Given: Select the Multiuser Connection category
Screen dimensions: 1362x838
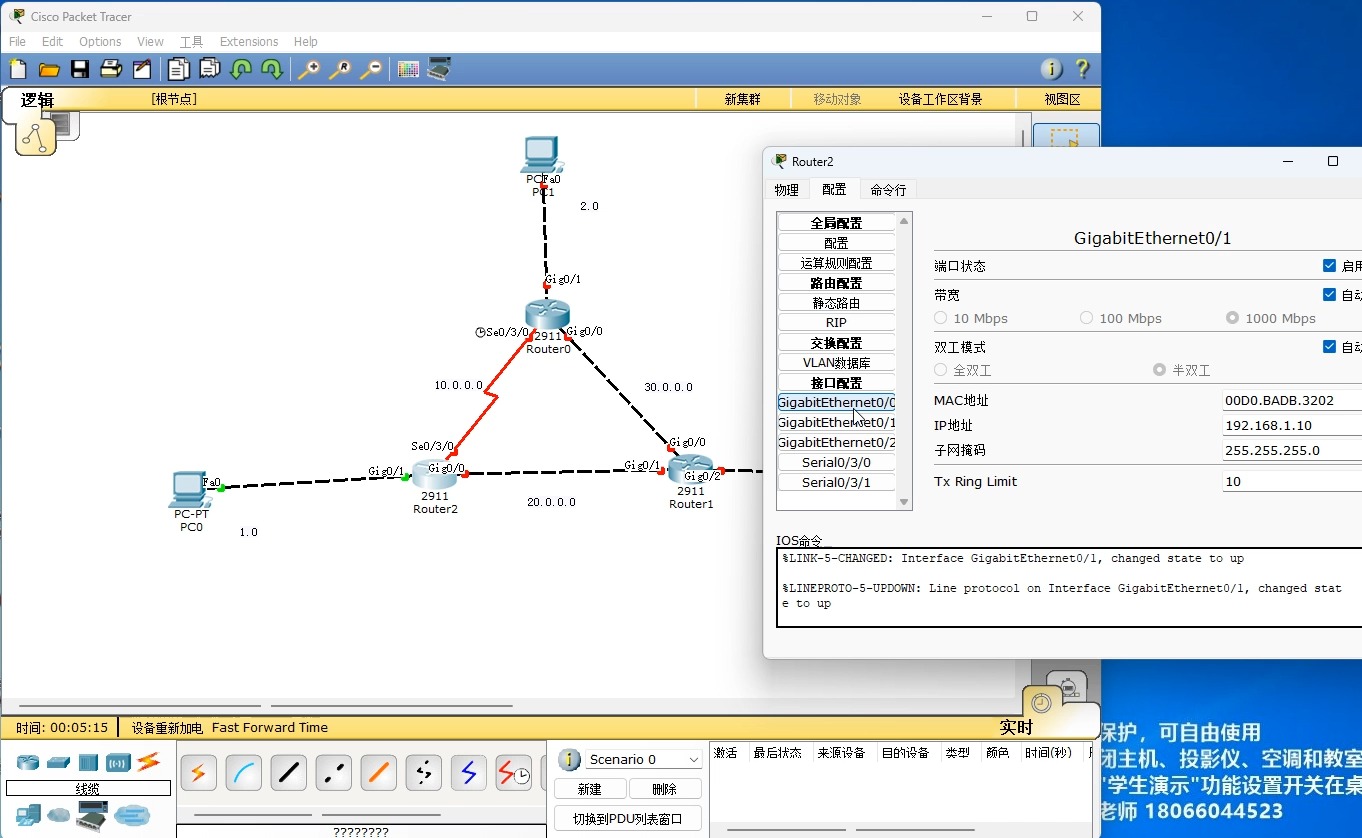Looking at the screenshot, I should [131, 815].
